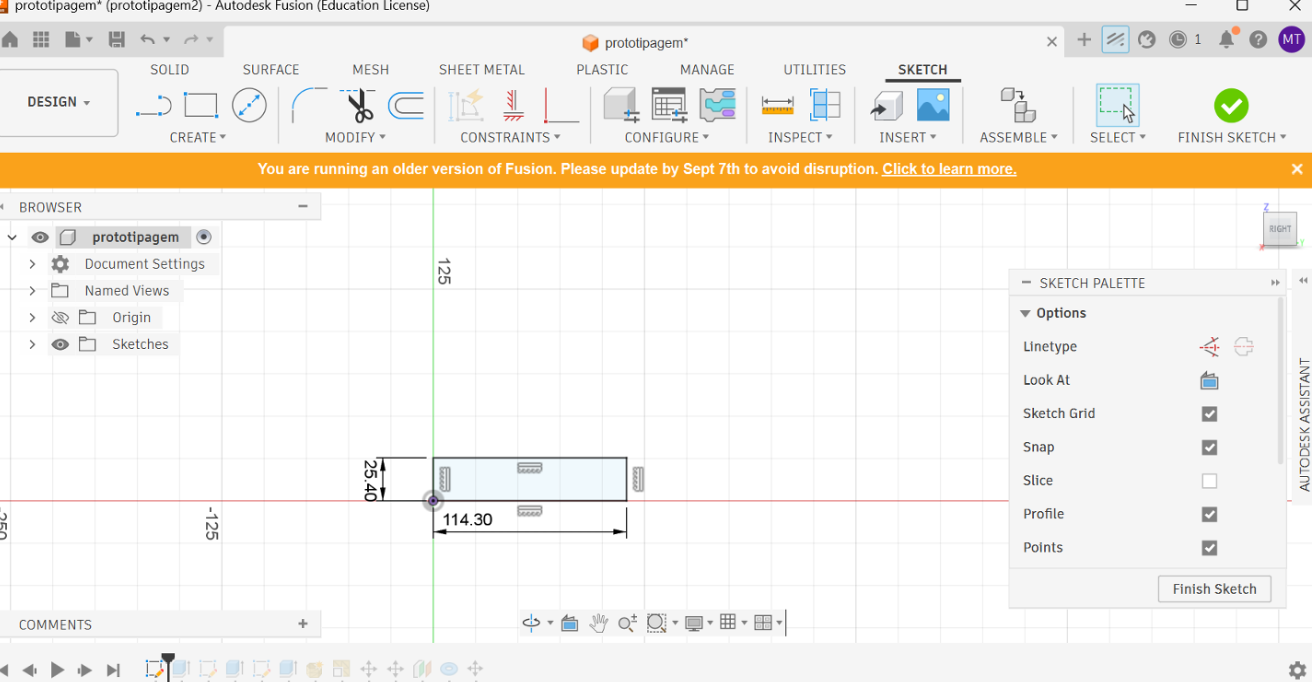Expand the Document Settings tree node

(x=32, y=264)
